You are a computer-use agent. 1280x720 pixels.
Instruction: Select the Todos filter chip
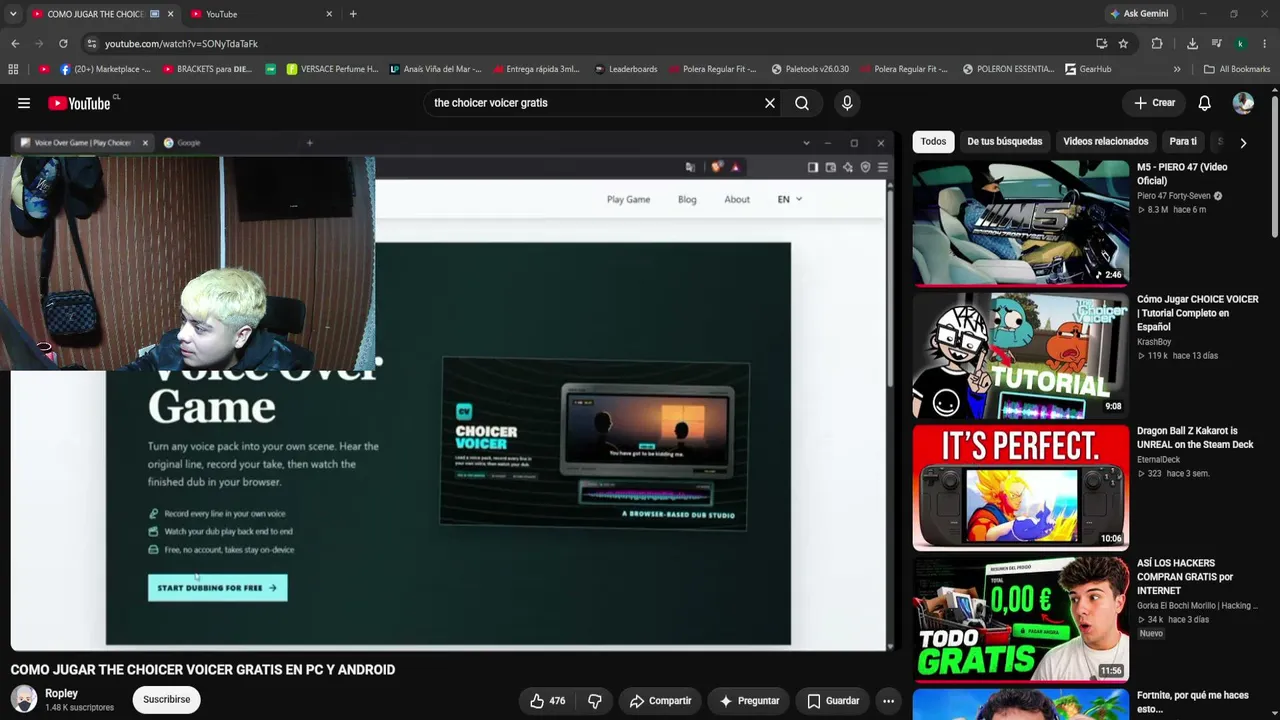[933, 142]
